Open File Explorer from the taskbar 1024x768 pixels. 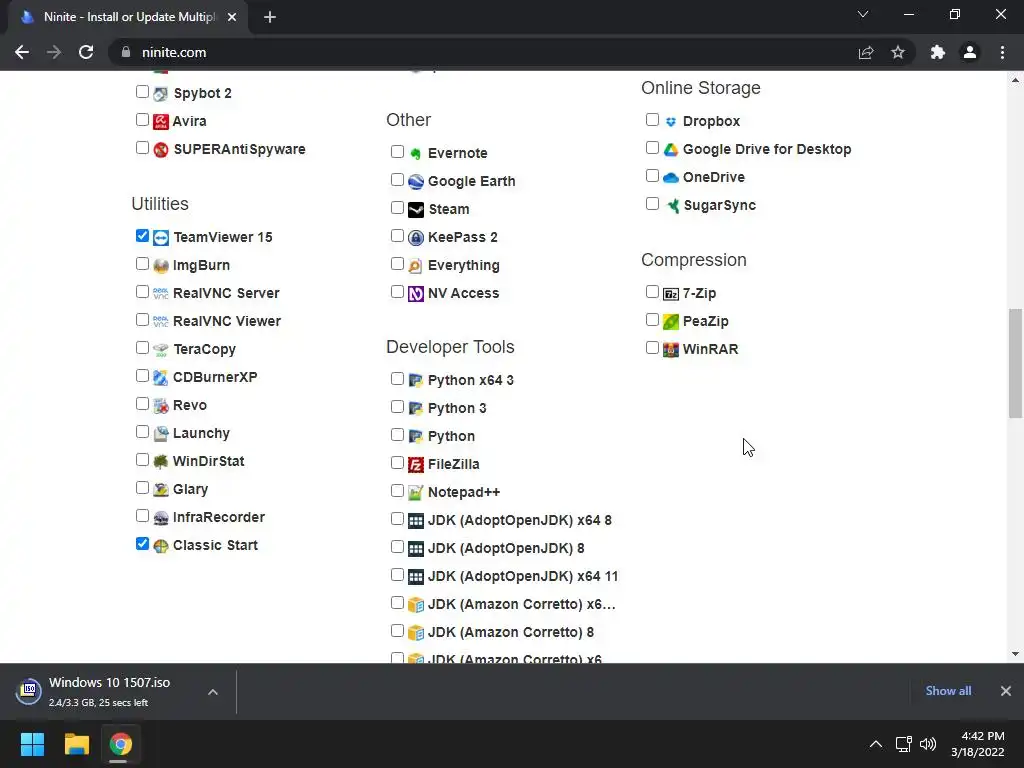click(76, 744)
